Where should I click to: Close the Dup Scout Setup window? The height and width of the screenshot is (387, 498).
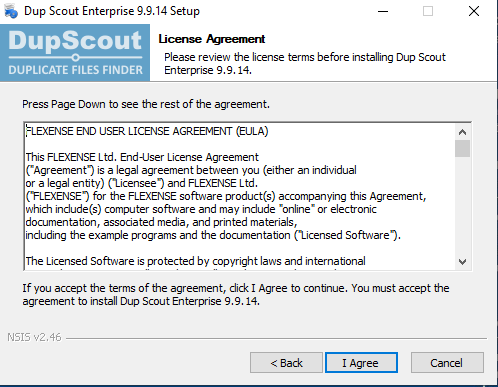[x=474, y=11]
